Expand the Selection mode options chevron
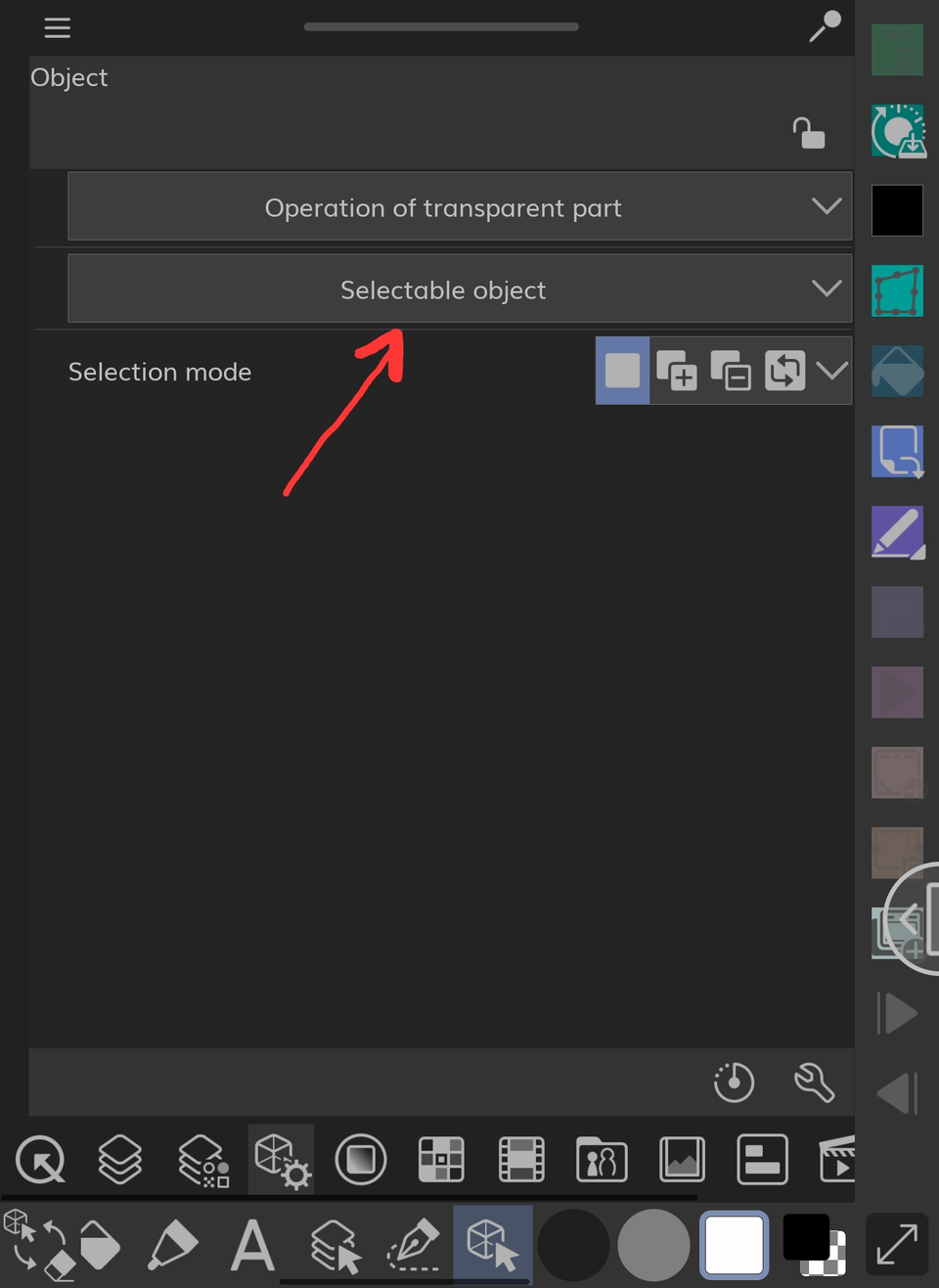Viewport: 939px width, 1288px height. coord(831,371)
